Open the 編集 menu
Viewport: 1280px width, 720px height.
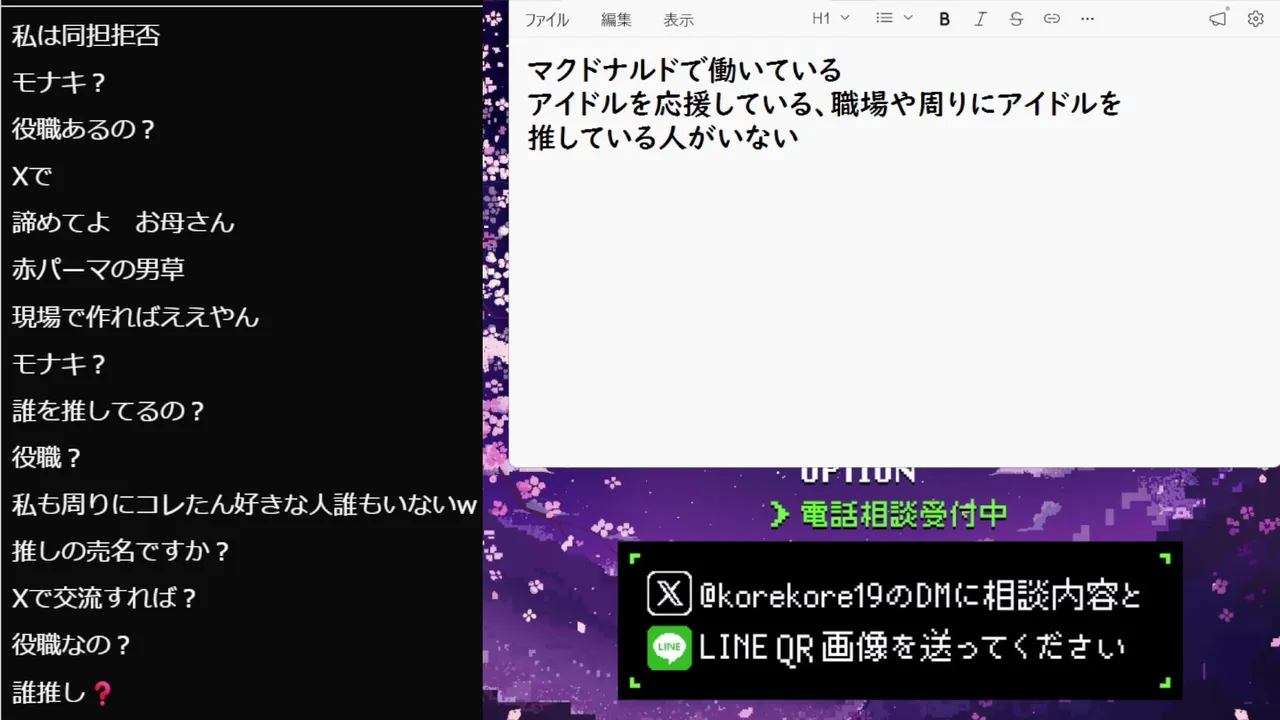click(x=616, y=19)
